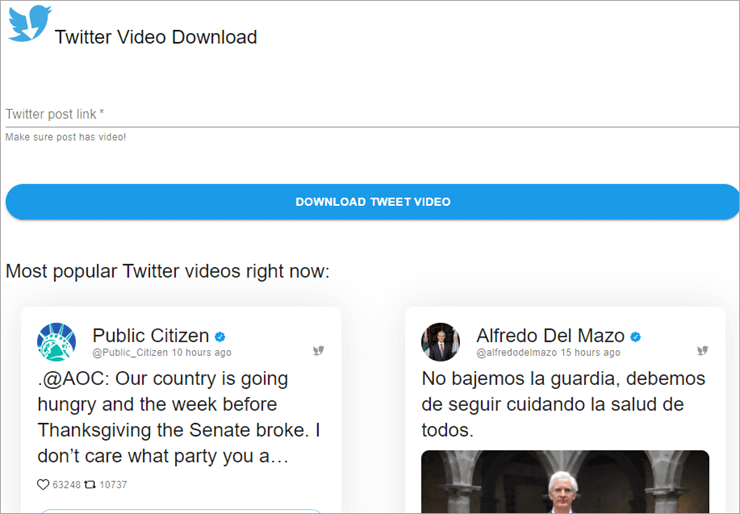
Task: Open the Alfredo Del Mazo name link
Action: [x=550, y=336]
